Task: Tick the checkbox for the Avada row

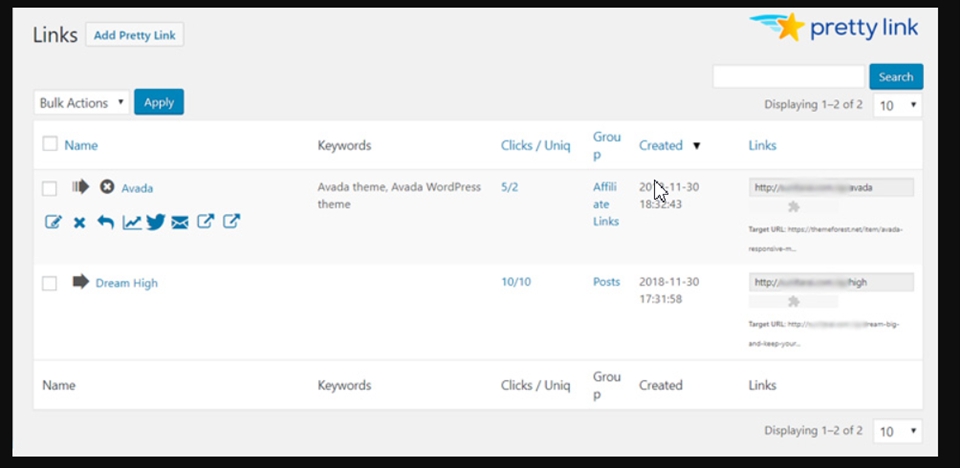Action: coord(50,188)
